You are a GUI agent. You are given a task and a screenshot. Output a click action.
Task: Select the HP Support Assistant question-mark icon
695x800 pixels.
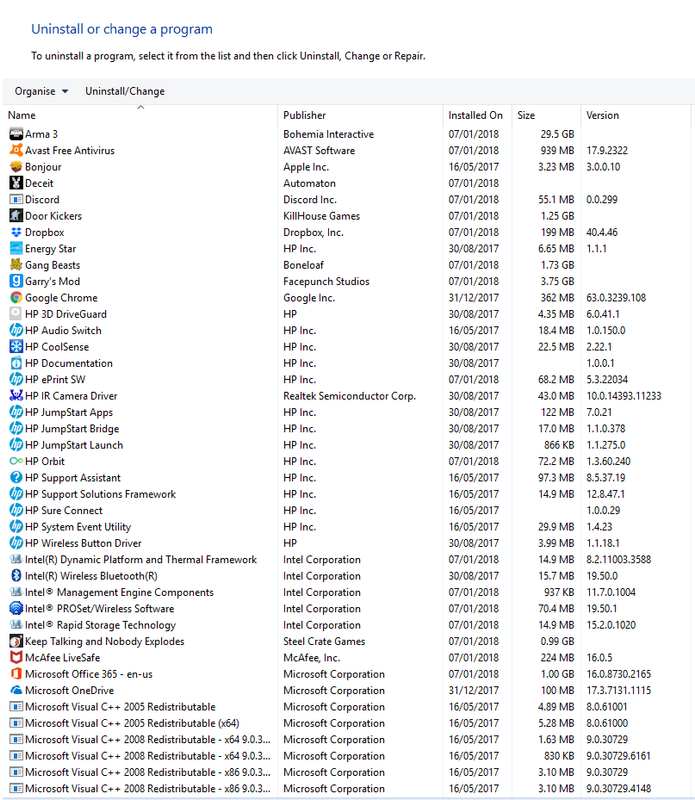(x=16, y=478)
